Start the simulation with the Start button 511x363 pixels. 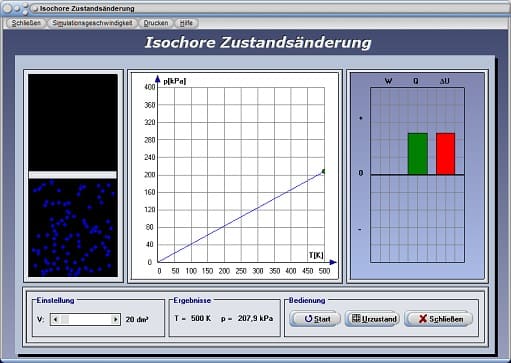point(315,319)
